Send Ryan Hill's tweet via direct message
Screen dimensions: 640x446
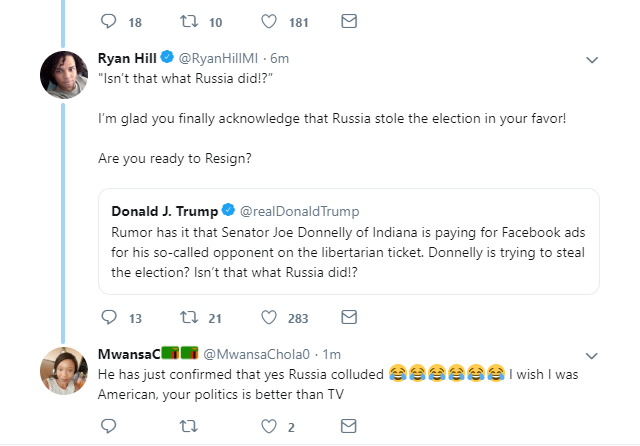click(x=349, y=317)
